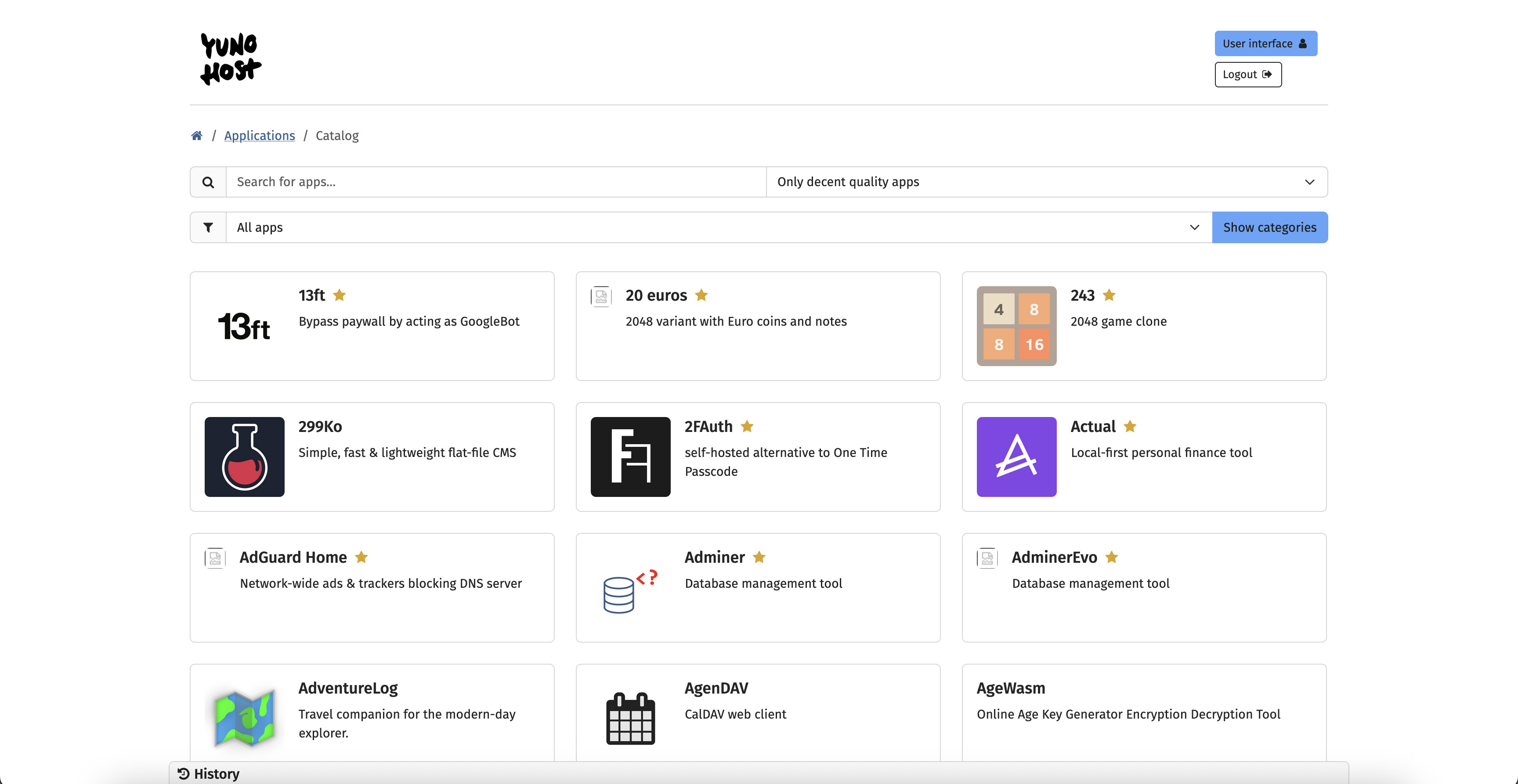The height and width of the screenshot is (784, 1518).
Task: Go to Applications breadcrumb link
Action: click(x=259, y=136)
